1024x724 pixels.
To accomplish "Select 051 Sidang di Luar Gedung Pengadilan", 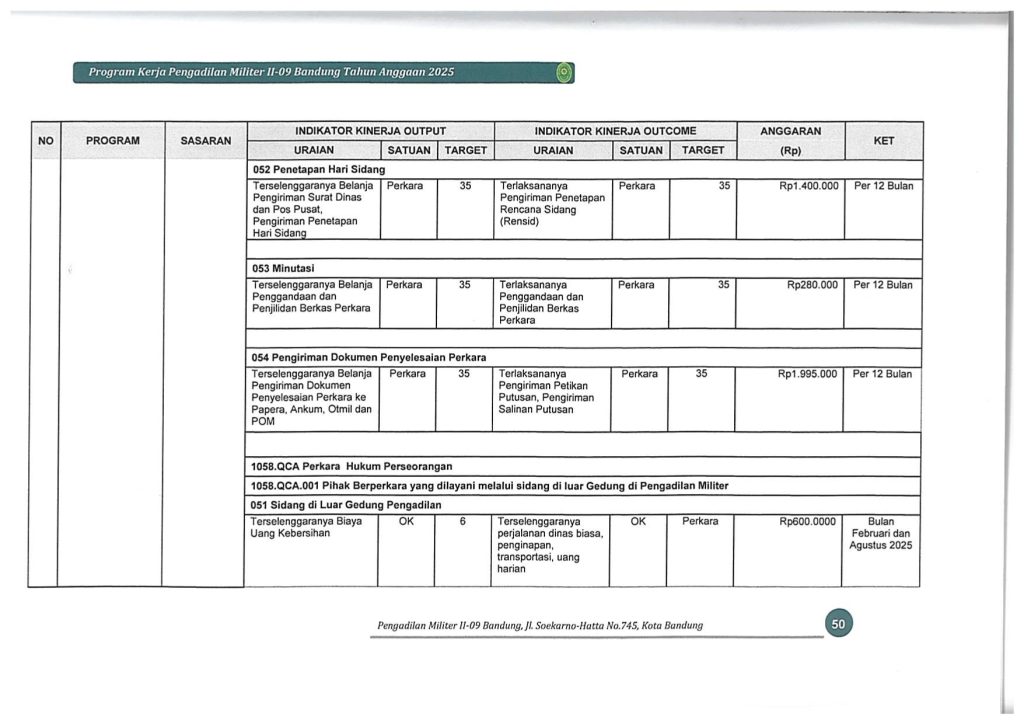I will click(346, 505).
